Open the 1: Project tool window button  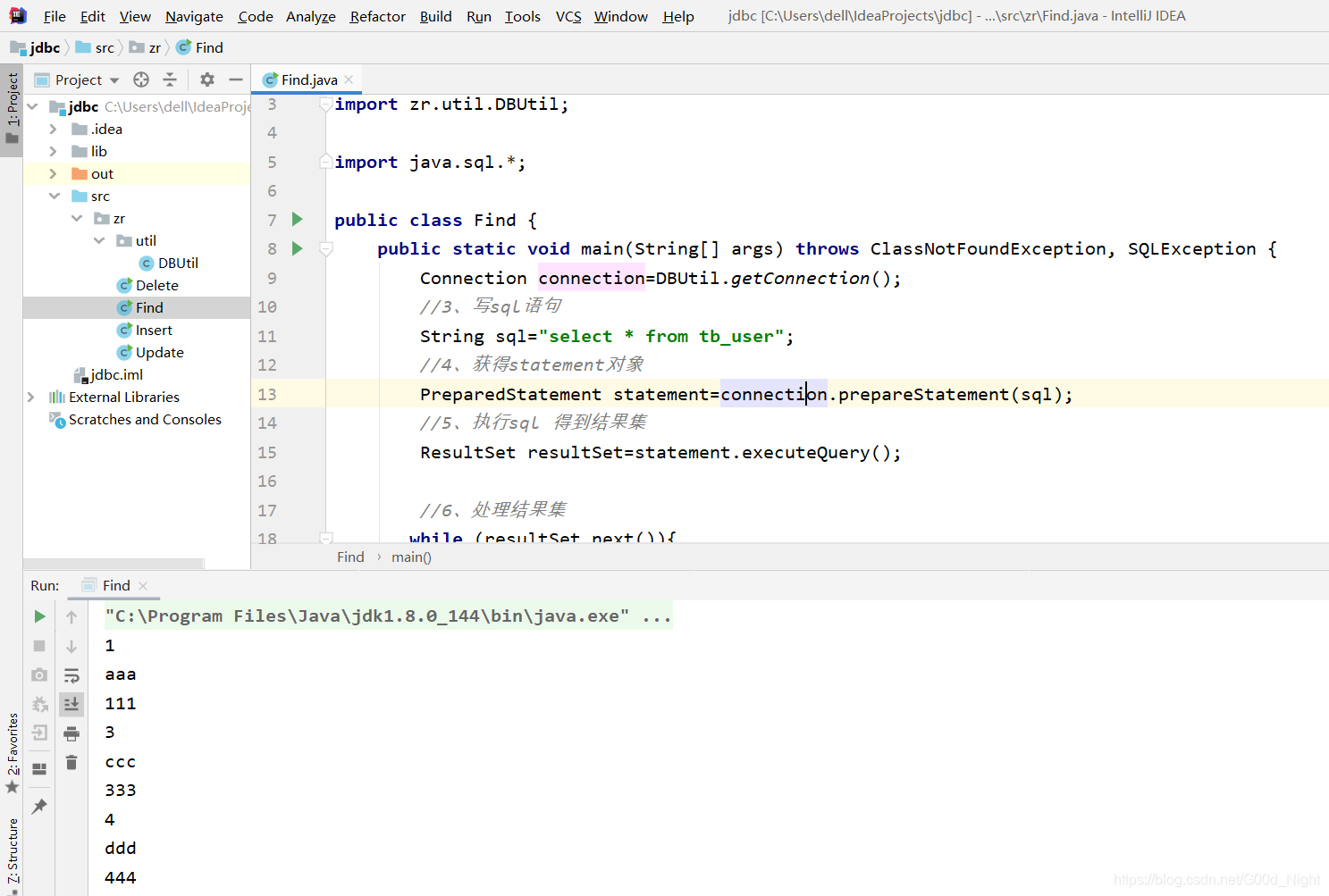pos(12,109)
